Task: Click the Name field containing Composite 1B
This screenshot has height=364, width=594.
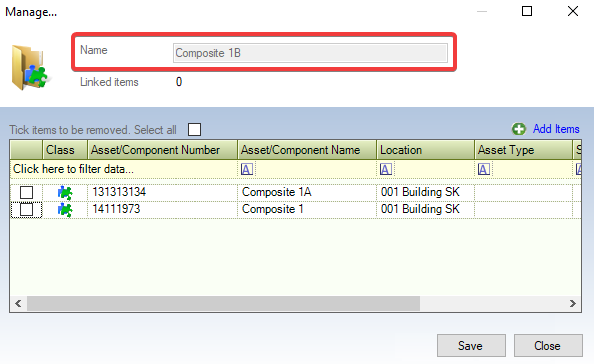Action: pyautogui.click(x=310, y=53)
